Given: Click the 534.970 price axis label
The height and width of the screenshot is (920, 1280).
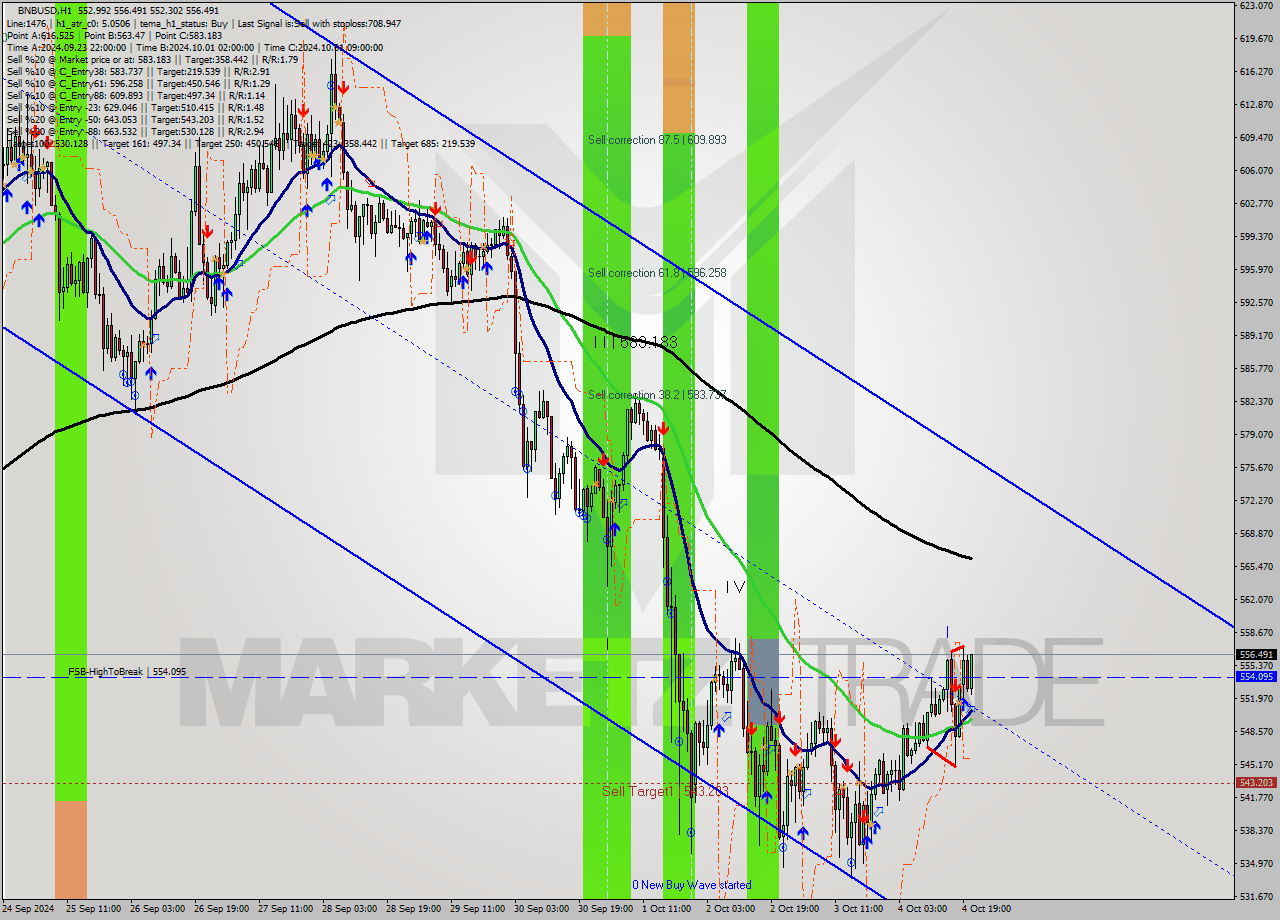Looking at the screenshot, I should [x=1256, y=863].
